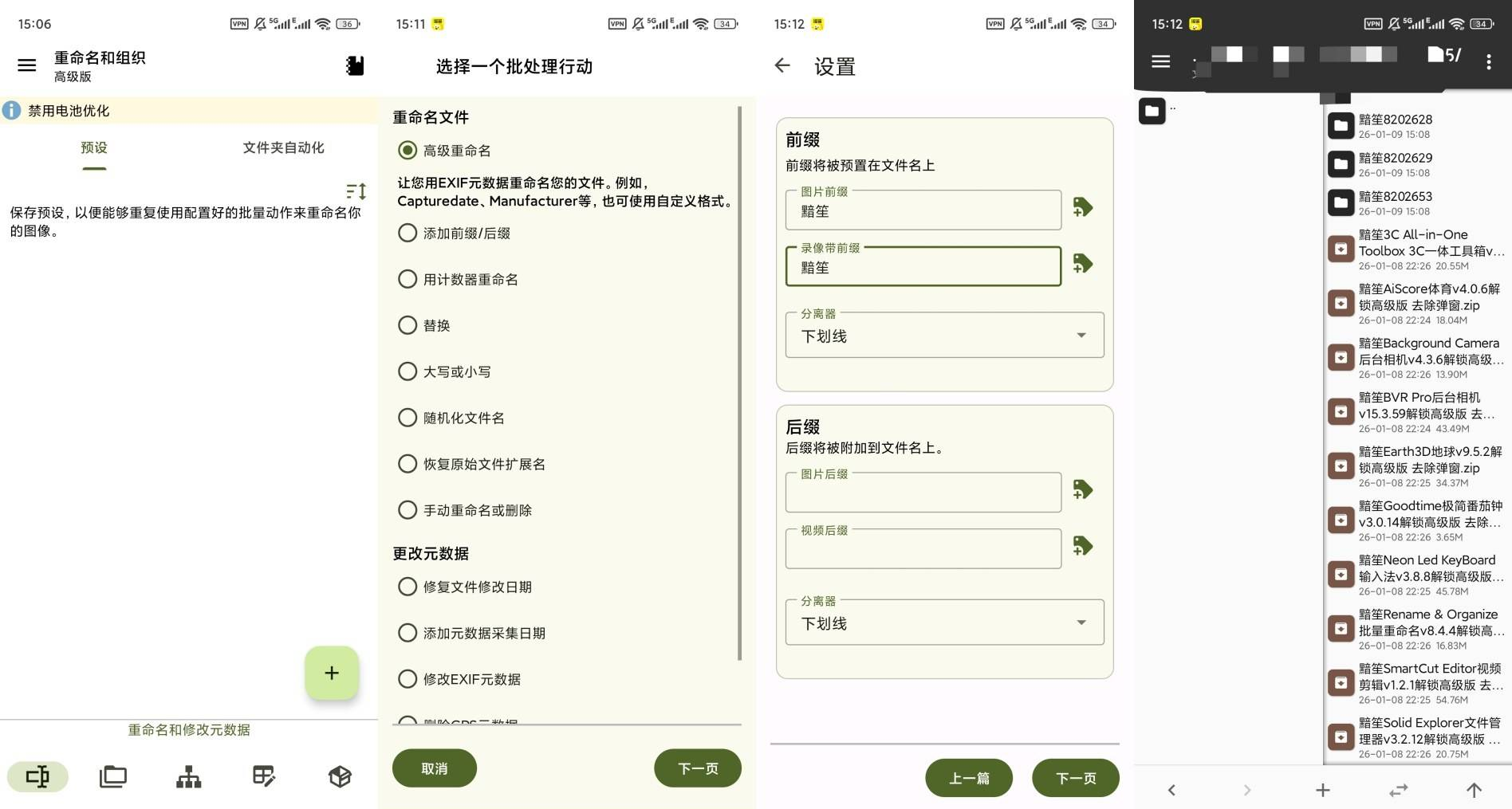This screenshot has width=1512, height=809.
Task: Tap the swap panels icon in file manager
Action: tap(1399, 790)
